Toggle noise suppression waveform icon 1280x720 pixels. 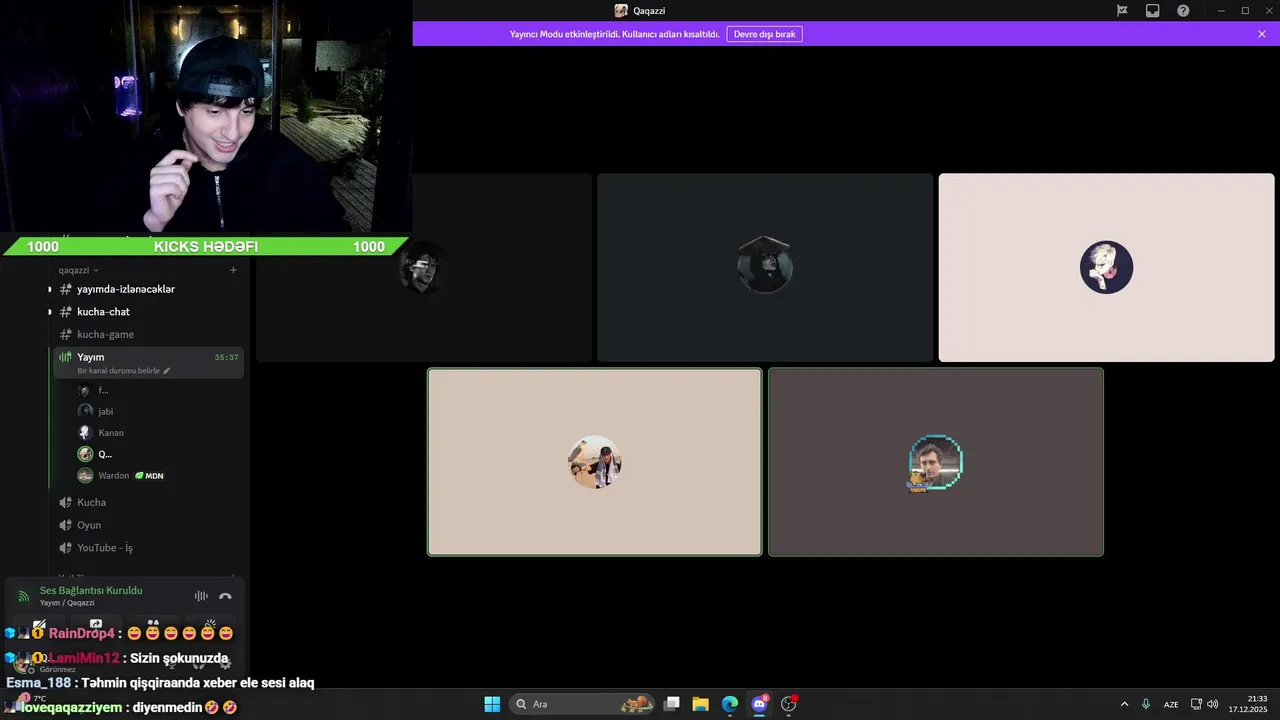201,596
